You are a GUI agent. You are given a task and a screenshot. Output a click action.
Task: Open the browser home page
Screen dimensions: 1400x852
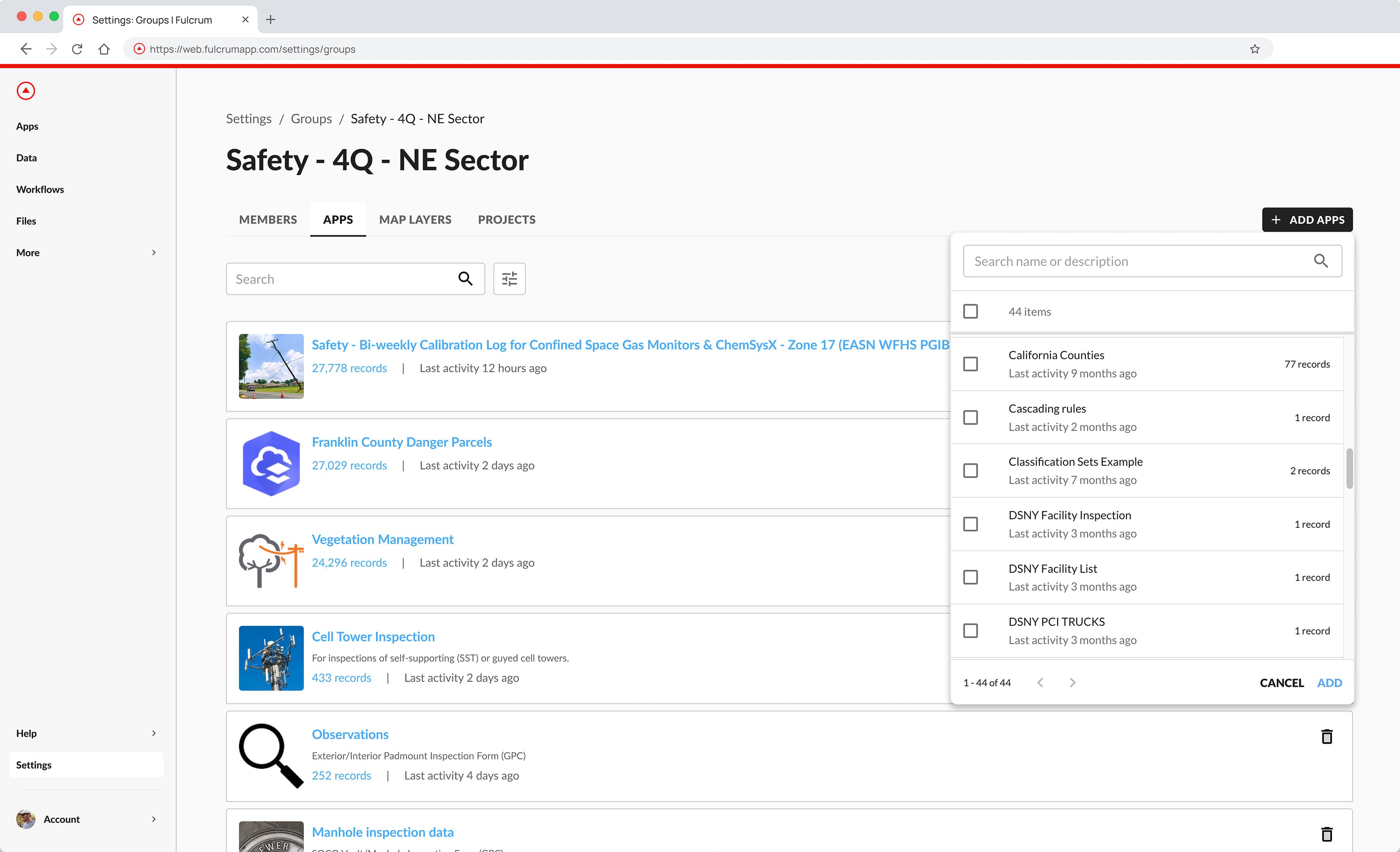(x=103, y=49)
